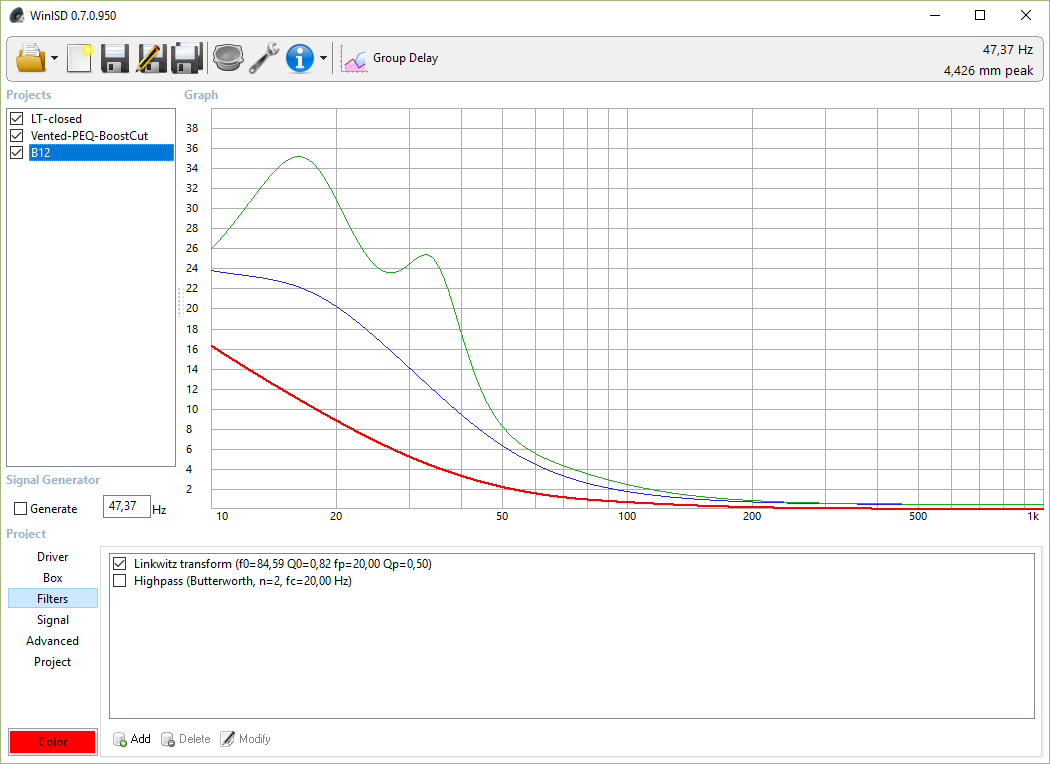Click the graph panel splitter handle
1050x764 pixels.
tap(180, 302)
